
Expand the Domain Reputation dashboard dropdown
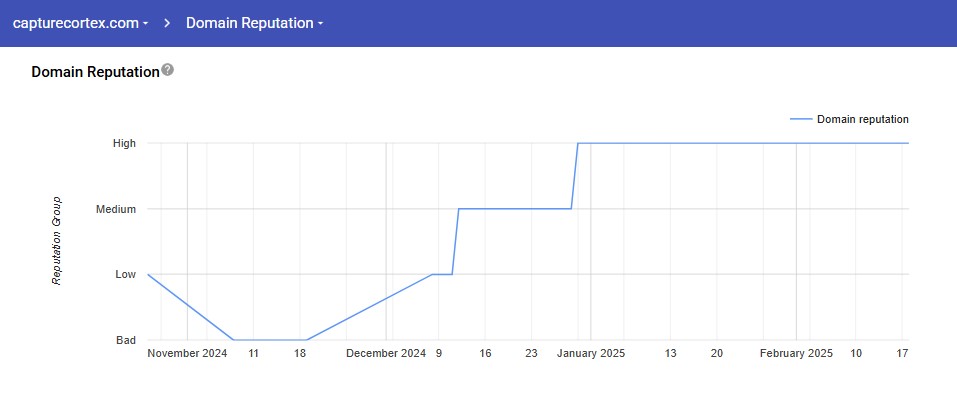(x=254, y=22)
